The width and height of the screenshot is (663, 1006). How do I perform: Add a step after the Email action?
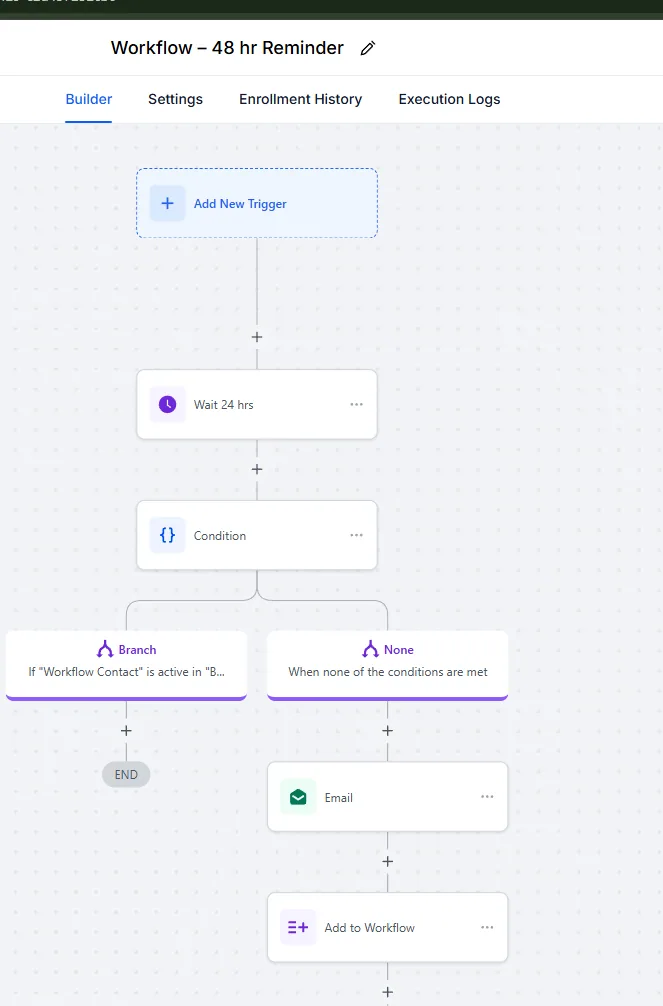(388, 862)
